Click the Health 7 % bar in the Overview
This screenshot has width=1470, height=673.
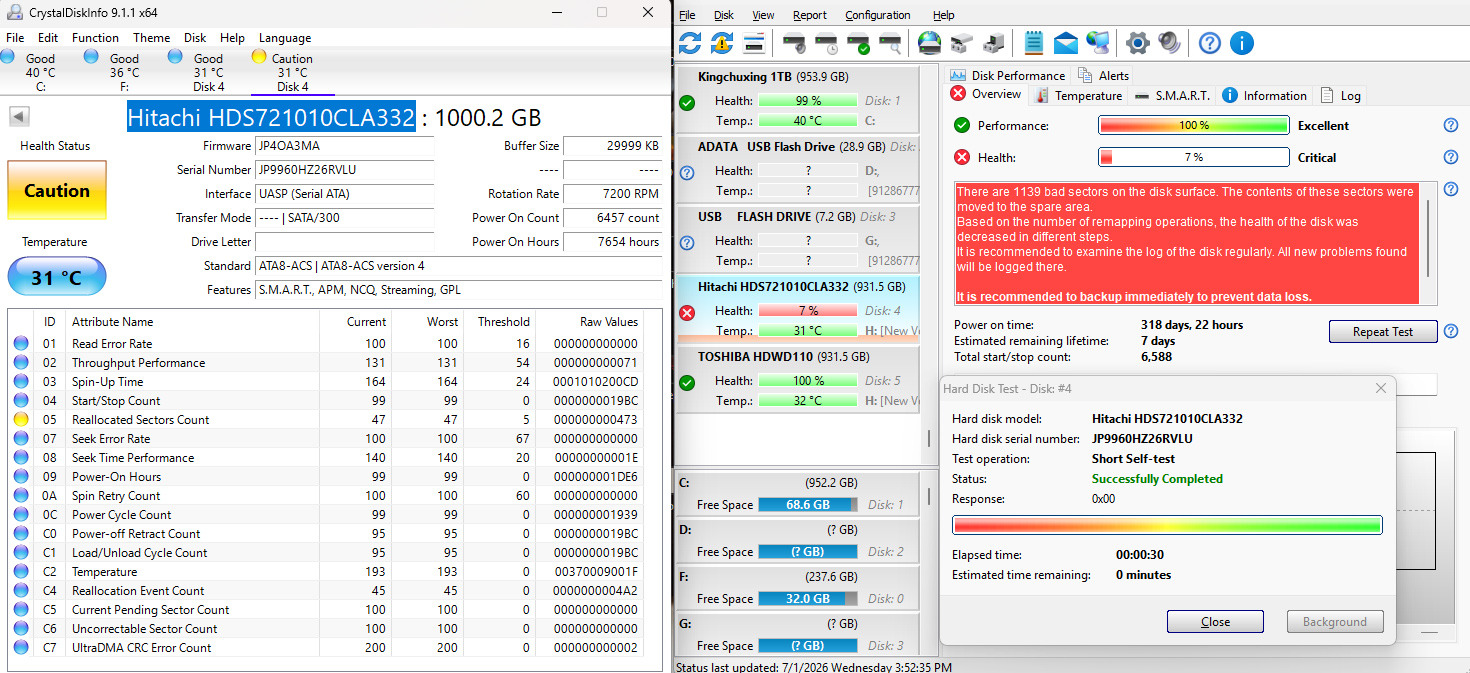1194,157
